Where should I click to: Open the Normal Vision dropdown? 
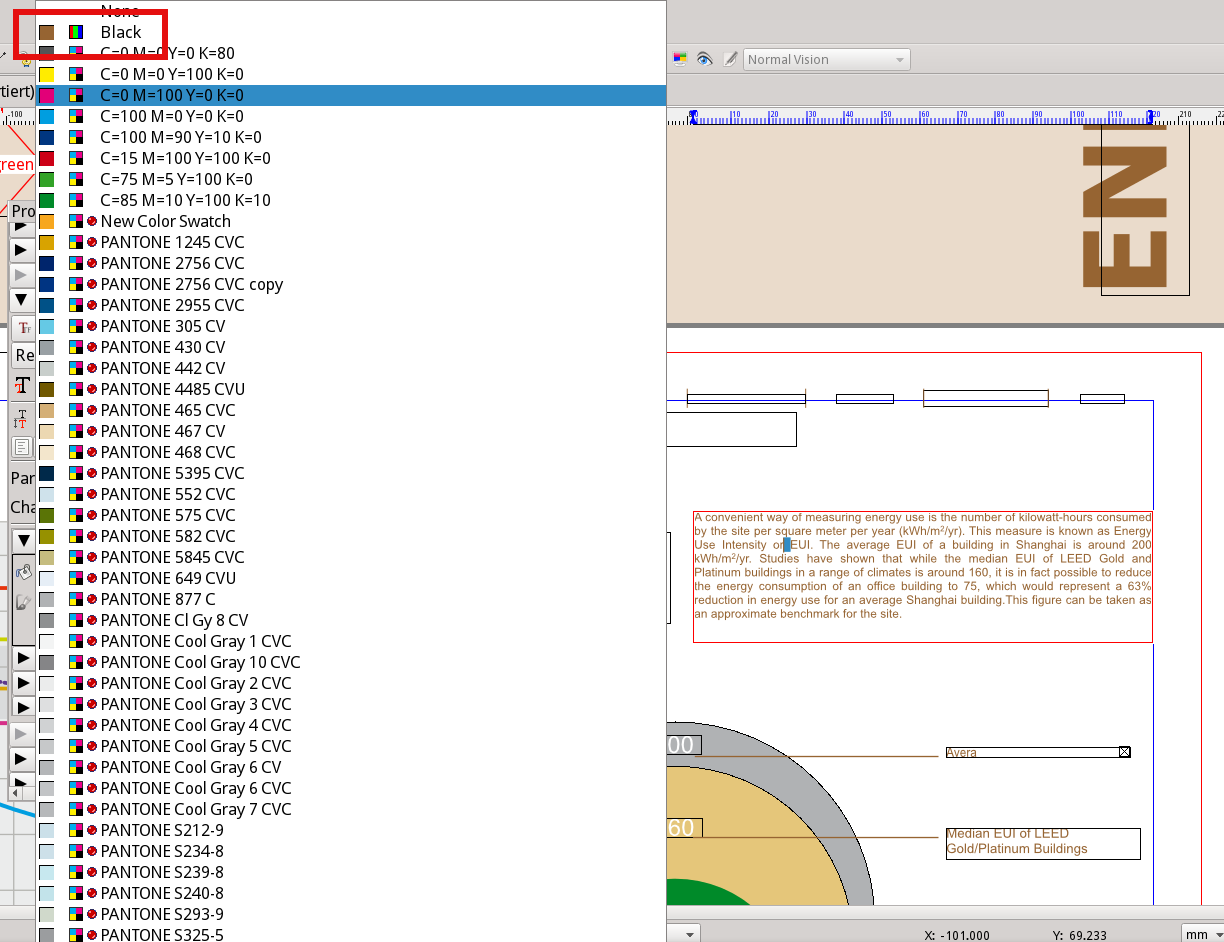pyautogui.click(x=827, y=59)
